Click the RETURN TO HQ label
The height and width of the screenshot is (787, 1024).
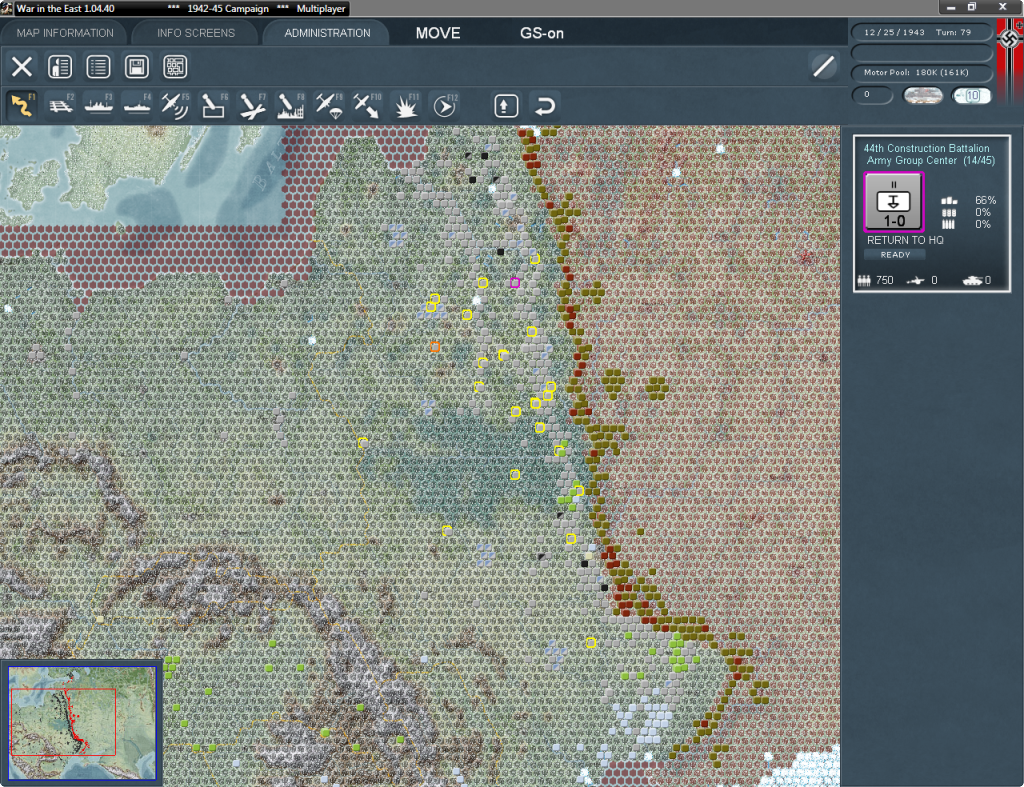click(904, 240)
